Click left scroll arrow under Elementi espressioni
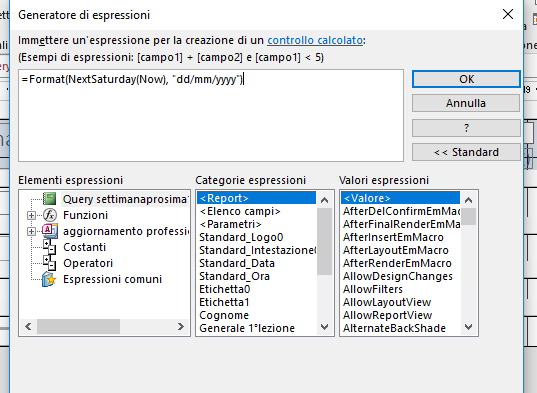Image resolution: width=537 pixels, height=393 pixels. (28, 327)
